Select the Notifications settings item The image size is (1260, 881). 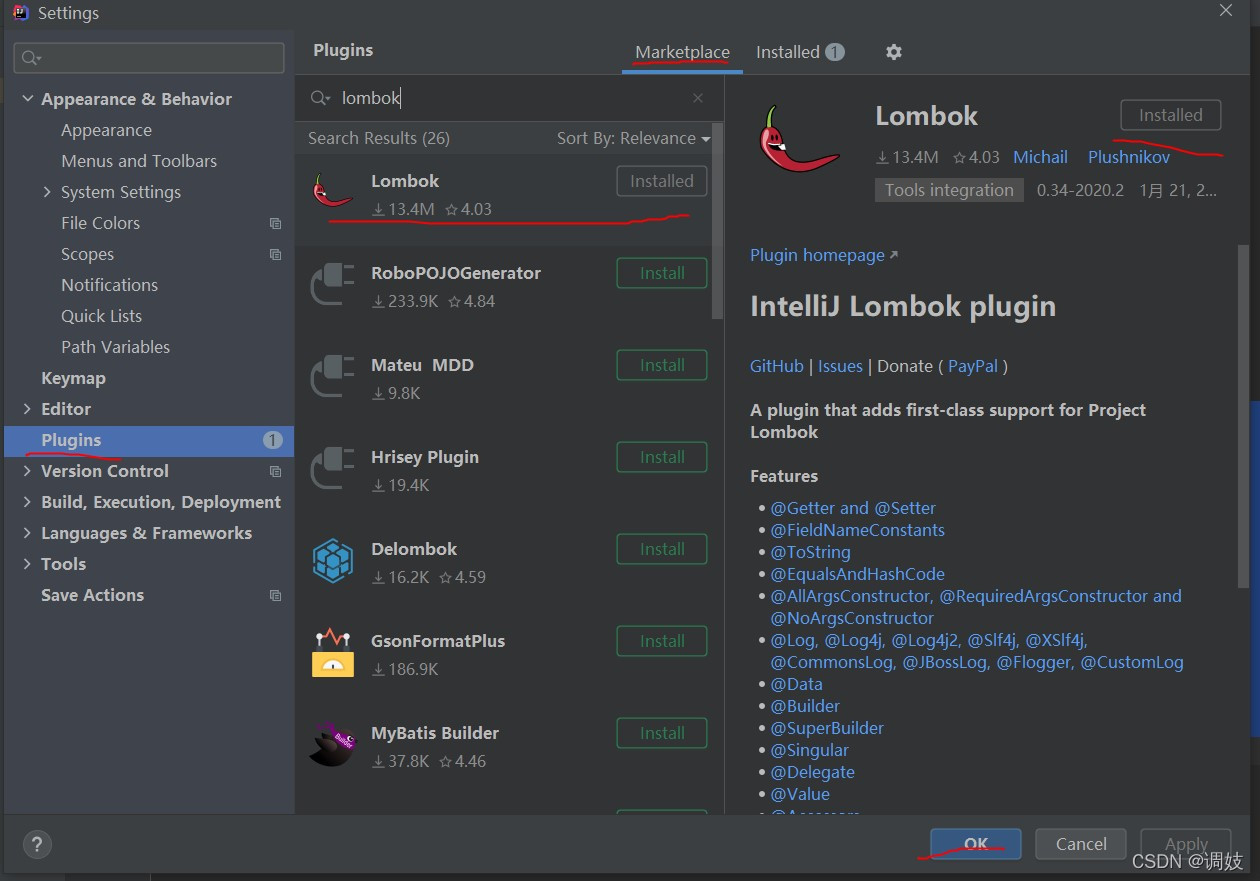[109, 285]
